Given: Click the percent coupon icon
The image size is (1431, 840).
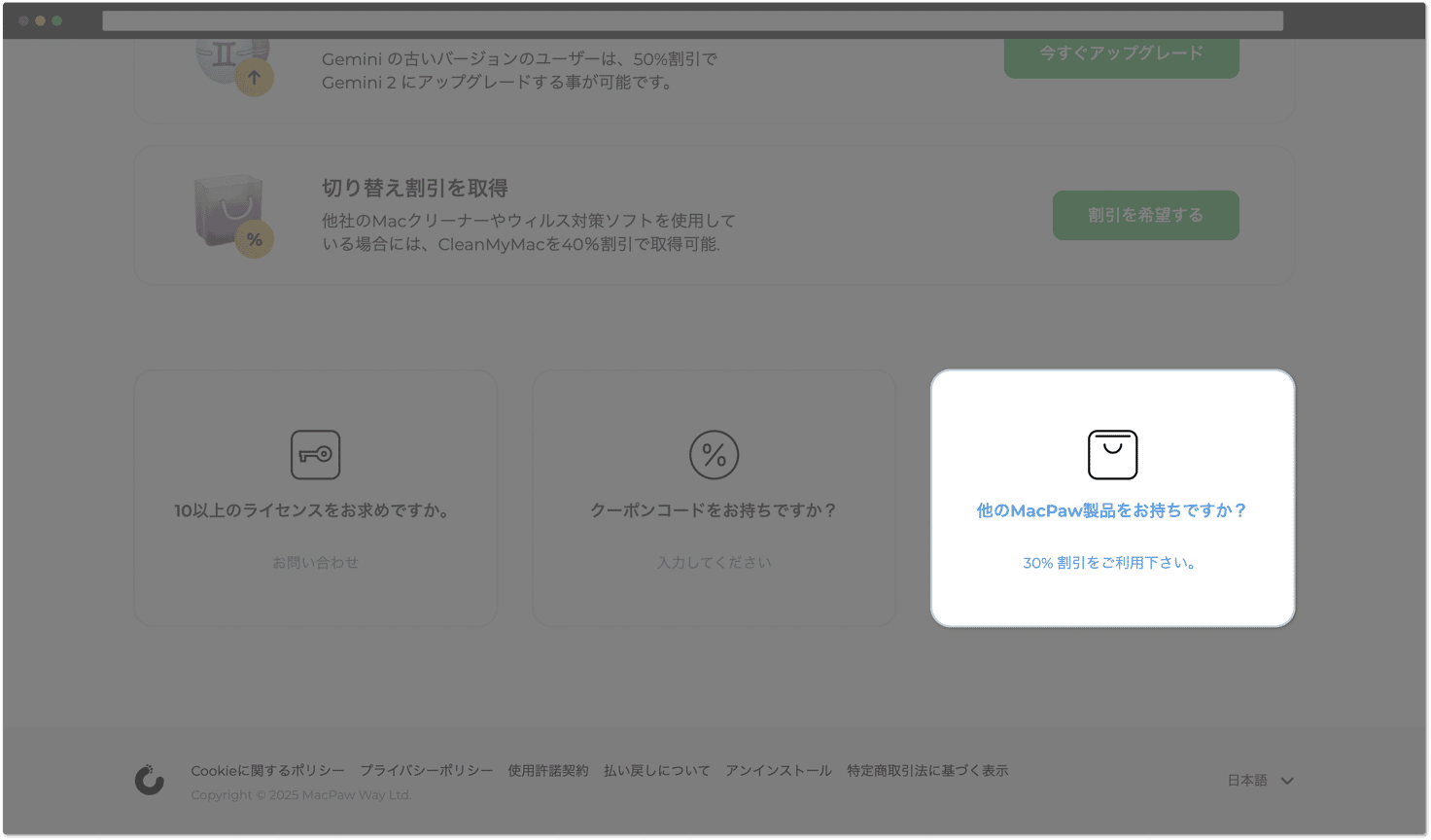Looking at the screenshot, I should [x=714, y=454].
